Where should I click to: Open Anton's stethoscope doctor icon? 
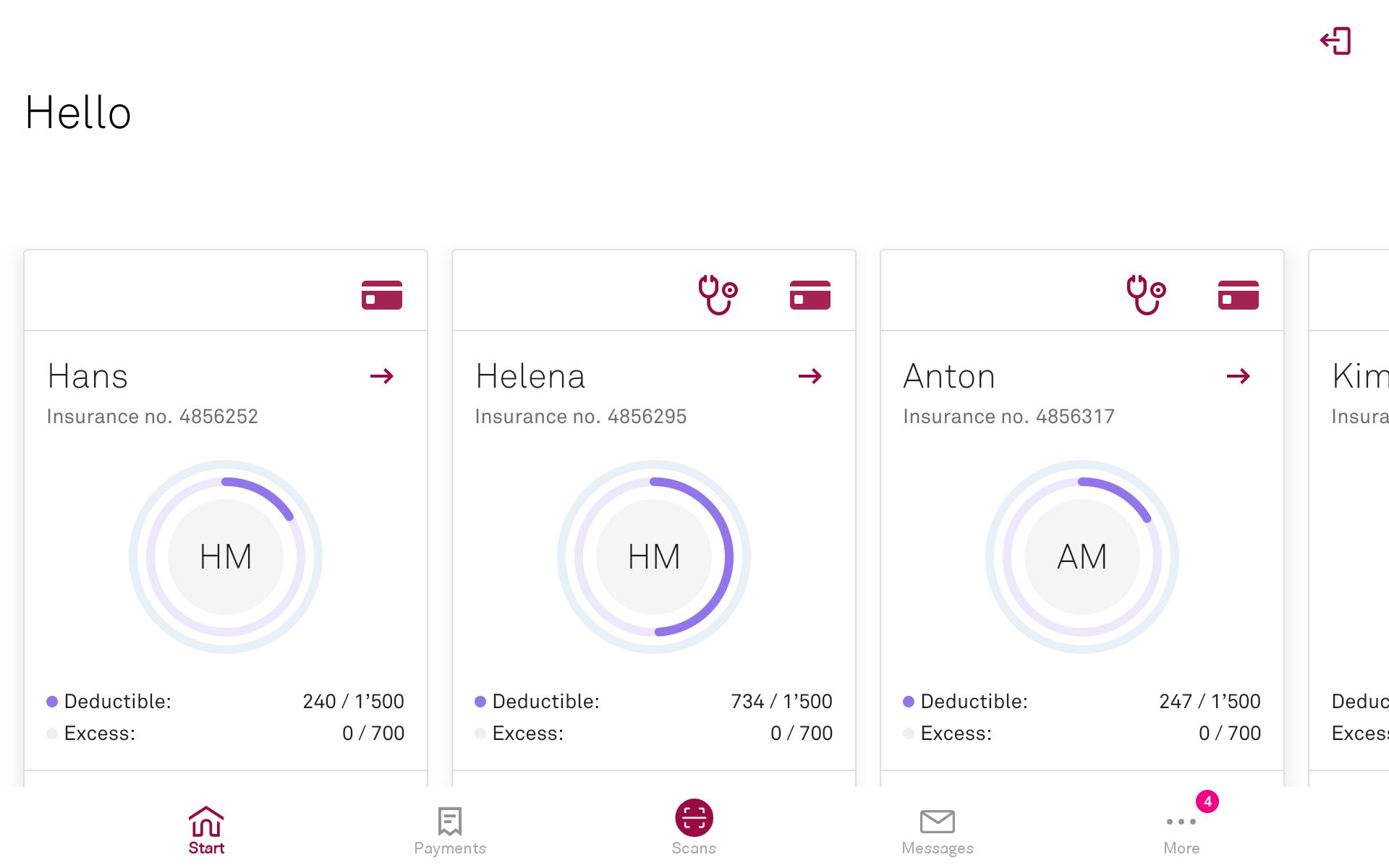pyautogui.click(x=1145, y=294)
